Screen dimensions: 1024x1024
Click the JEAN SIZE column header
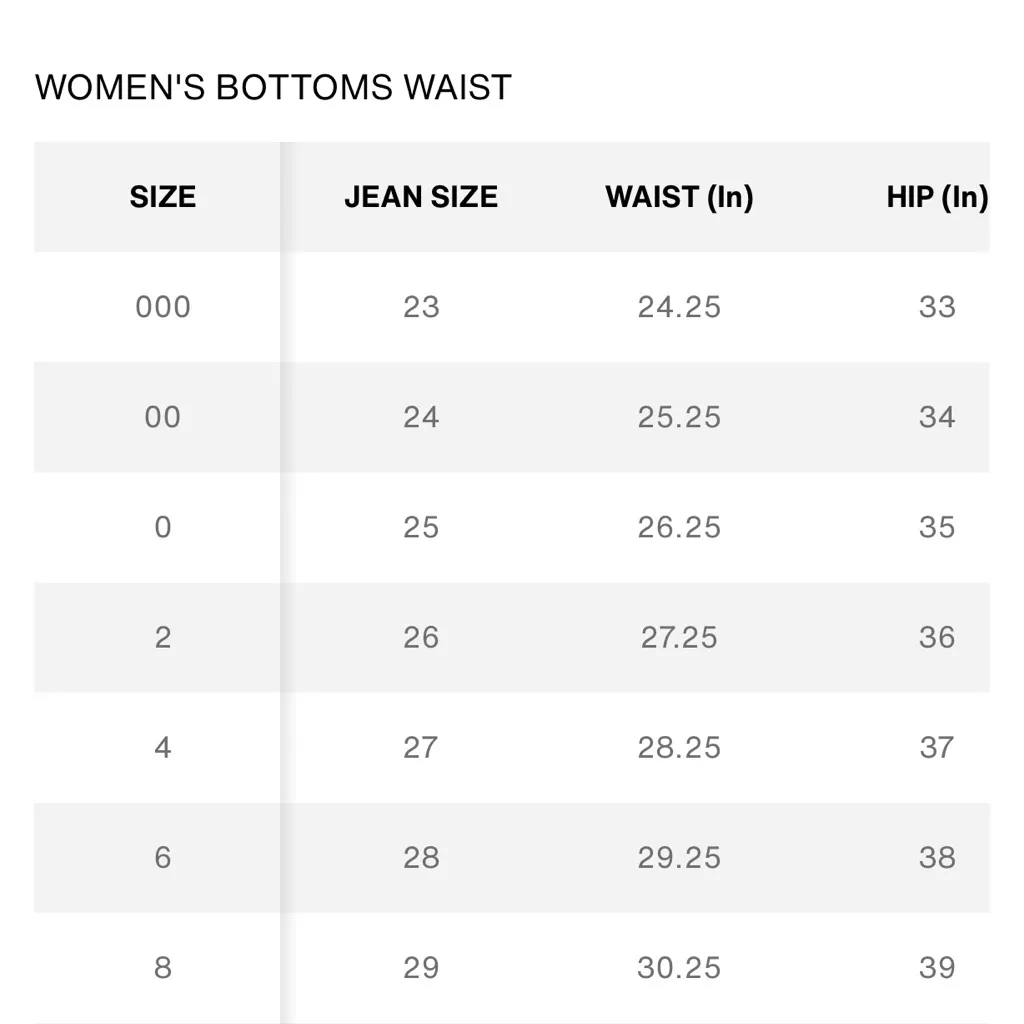point(421,197)
